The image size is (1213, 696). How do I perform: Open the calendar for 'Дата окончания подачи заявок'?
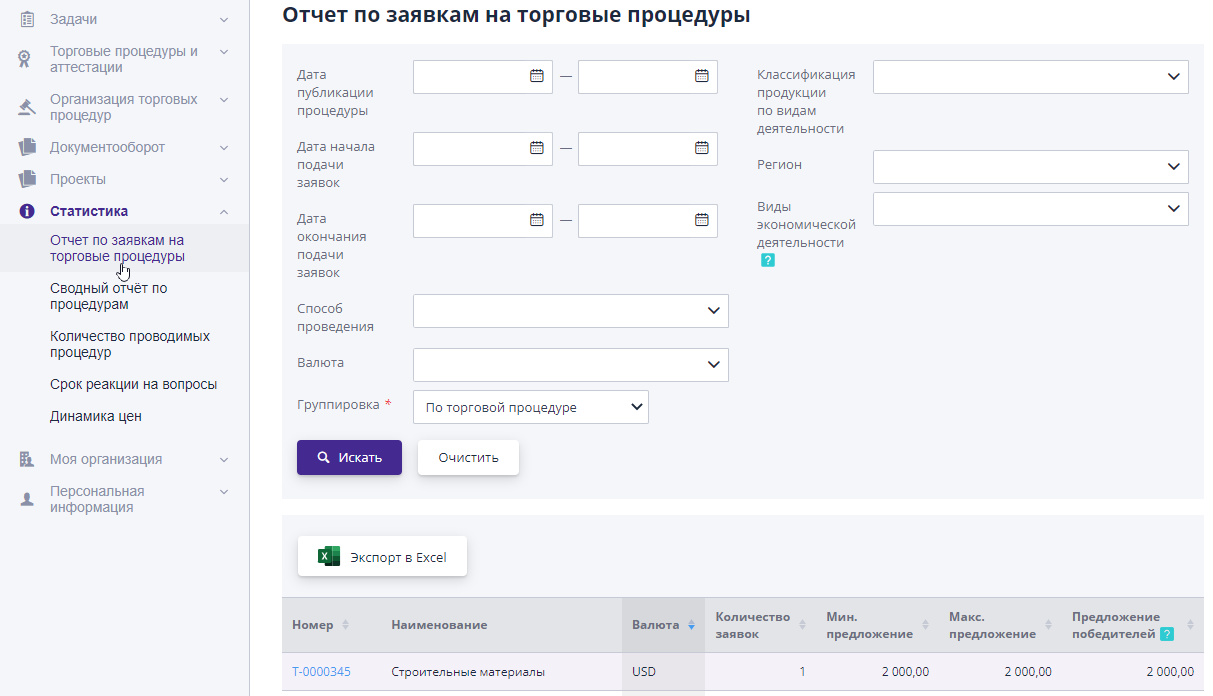[x=538, y=220]
